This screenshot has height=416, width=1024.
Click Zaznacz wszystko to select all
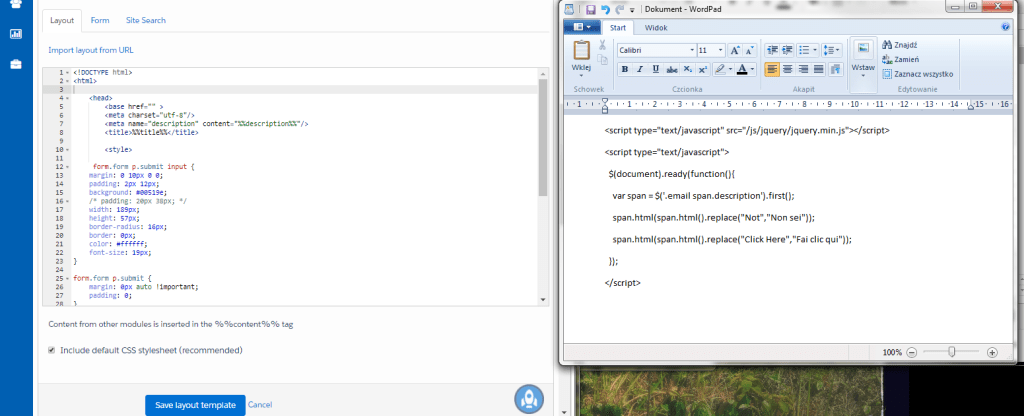tap(918, 74)
